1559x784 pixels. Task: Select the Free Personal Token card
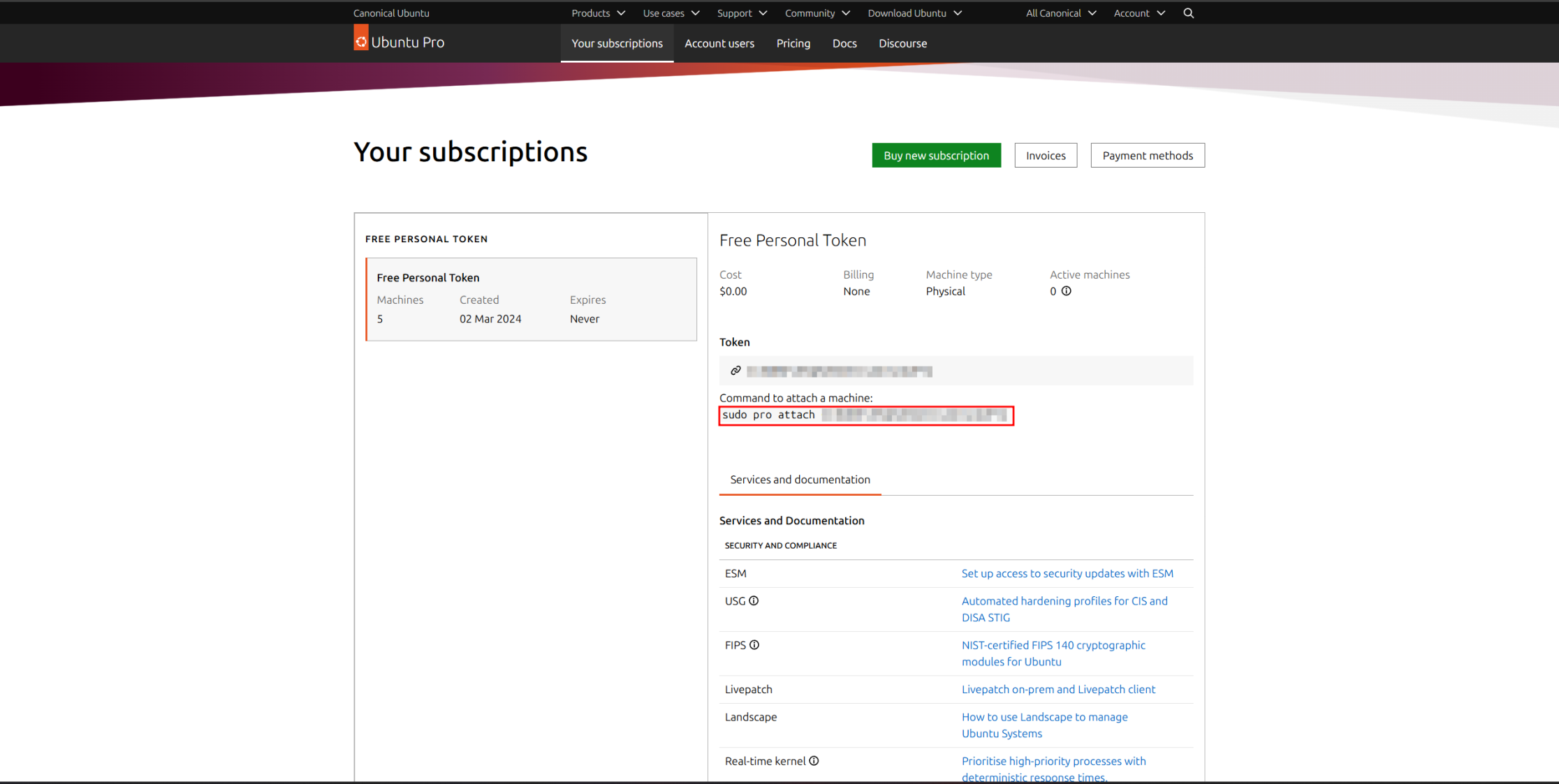(x=531, y=299)
